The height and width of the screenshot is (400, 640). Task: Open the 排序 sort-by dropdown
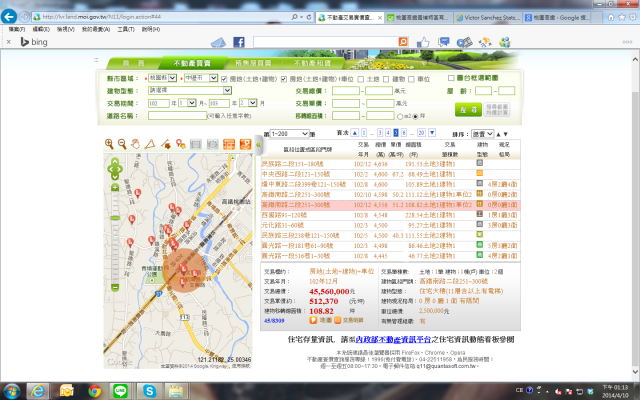tap(482, 133)
